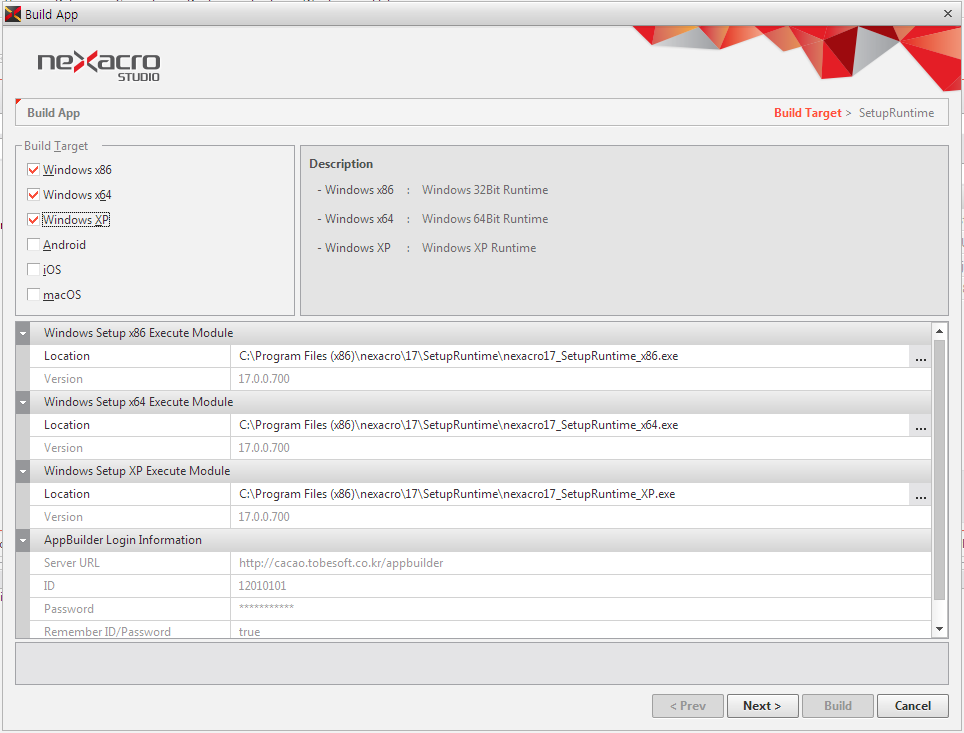The height and width of the screenshot is (733, 964).
Task: Collapse Windows Setup x86 Execute Module section
Action: pos(23,334)
